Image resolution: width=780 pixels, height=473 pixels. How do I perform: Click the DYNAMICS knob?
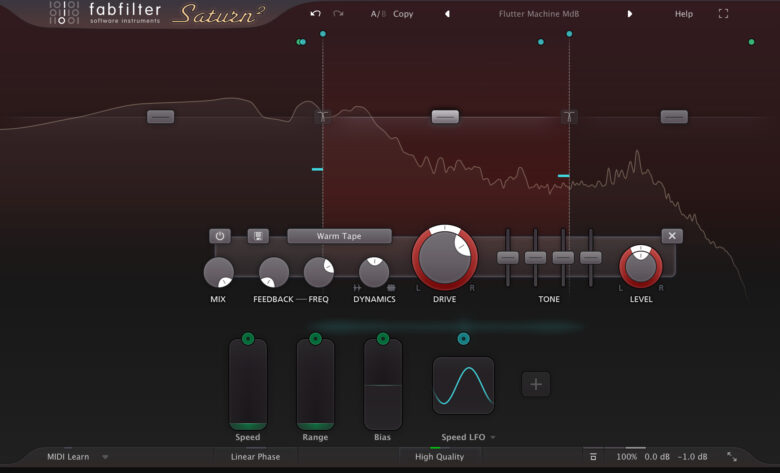click(x=374, y=273)
